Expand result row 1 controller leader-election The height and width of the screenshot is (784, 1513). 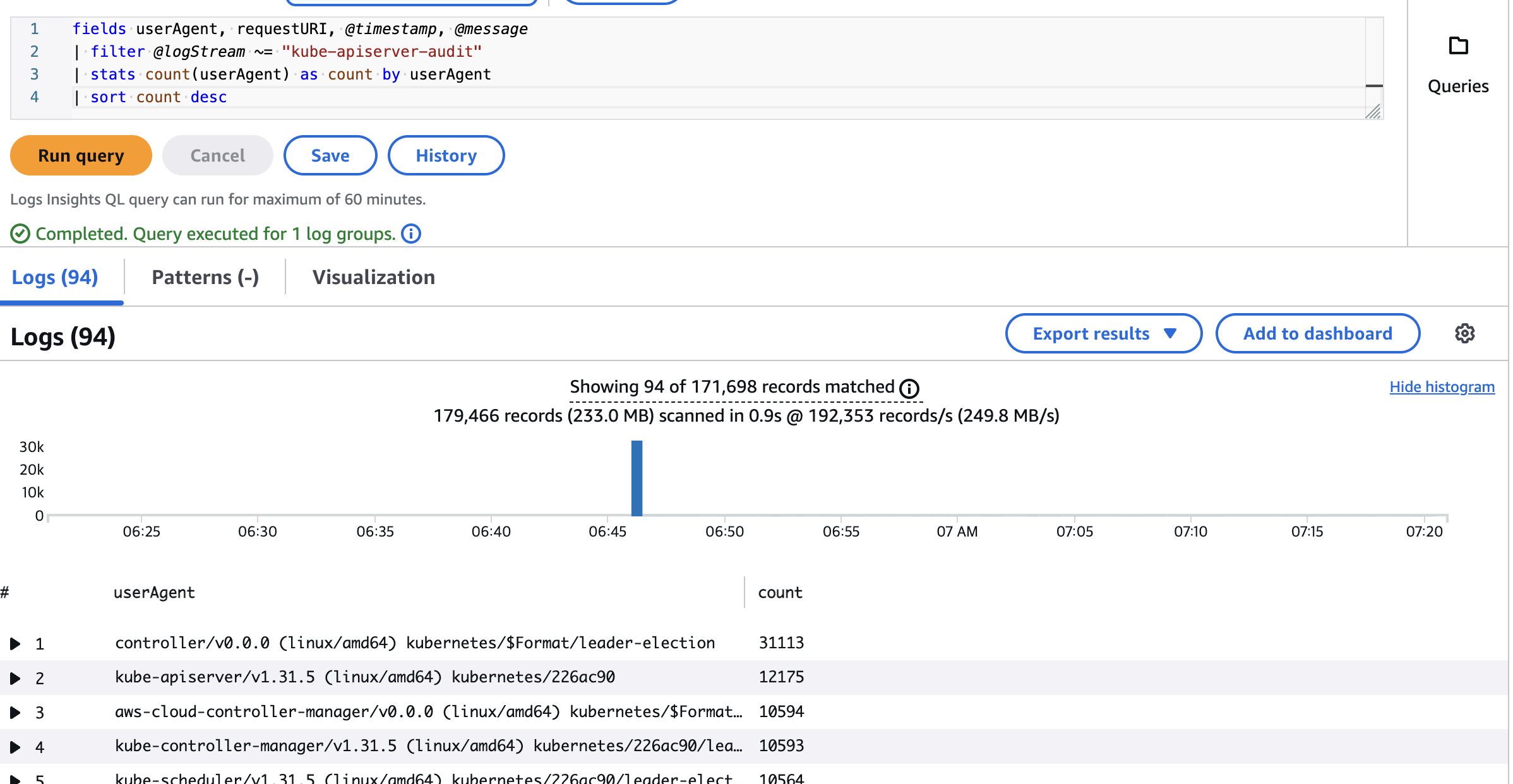coord(15,644)
